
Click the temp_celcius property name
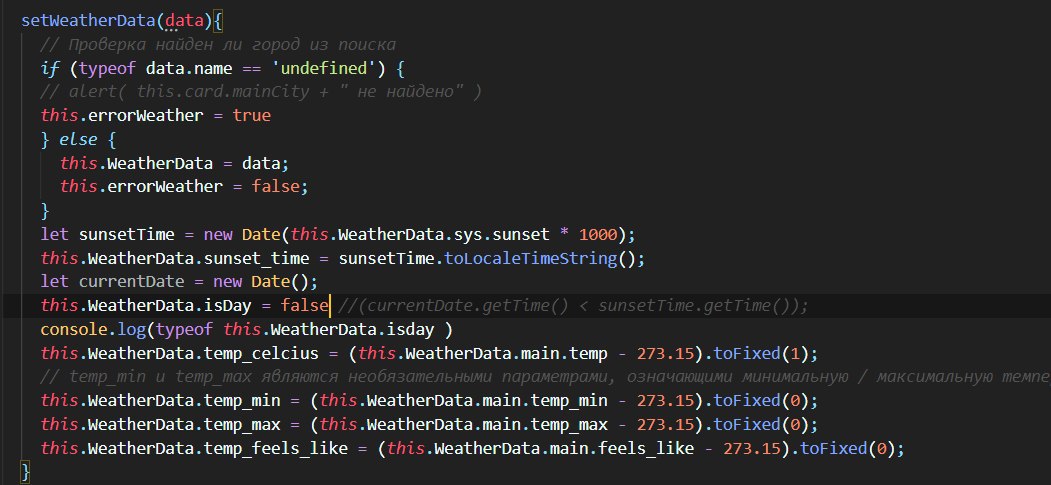pyautogui.click(x=261, y=353)
